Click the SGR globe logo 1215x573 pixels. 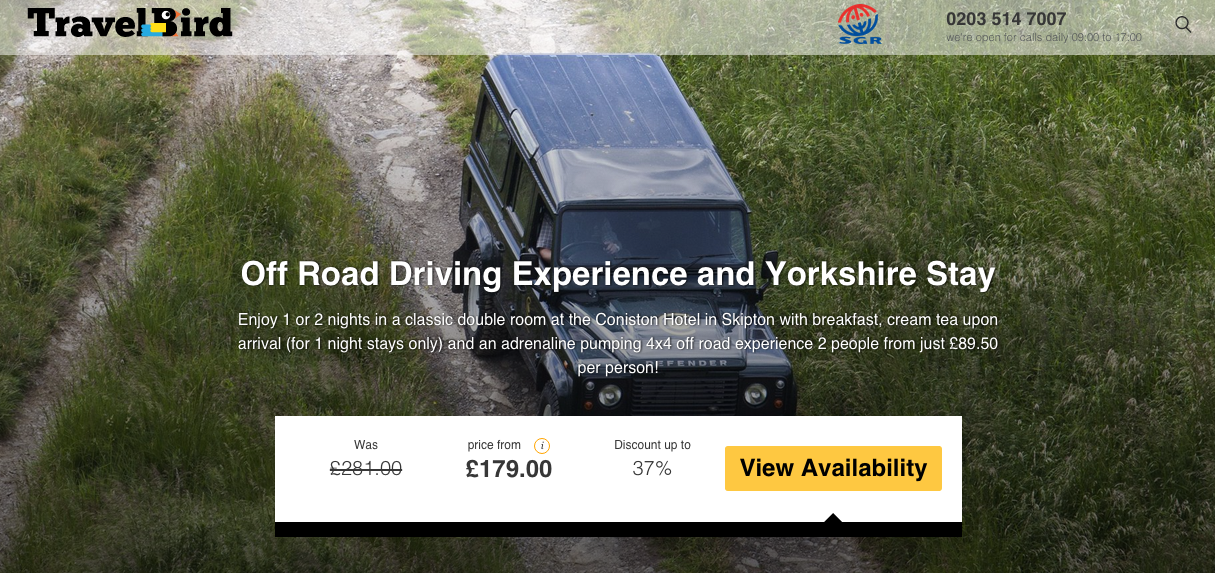859,25
